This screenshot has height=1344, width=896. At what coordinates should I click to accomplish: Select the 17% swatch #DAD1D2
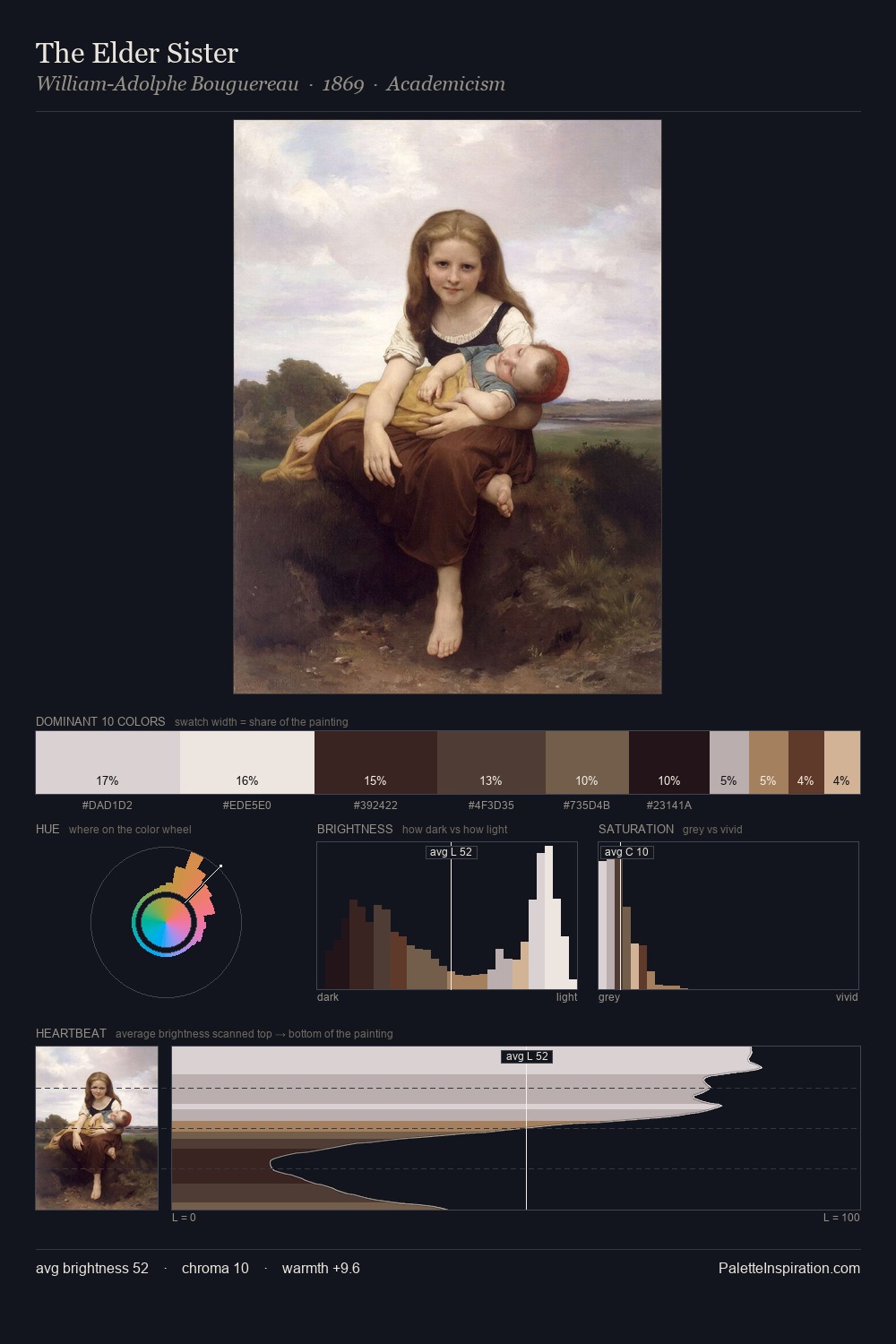pos(108,762)
